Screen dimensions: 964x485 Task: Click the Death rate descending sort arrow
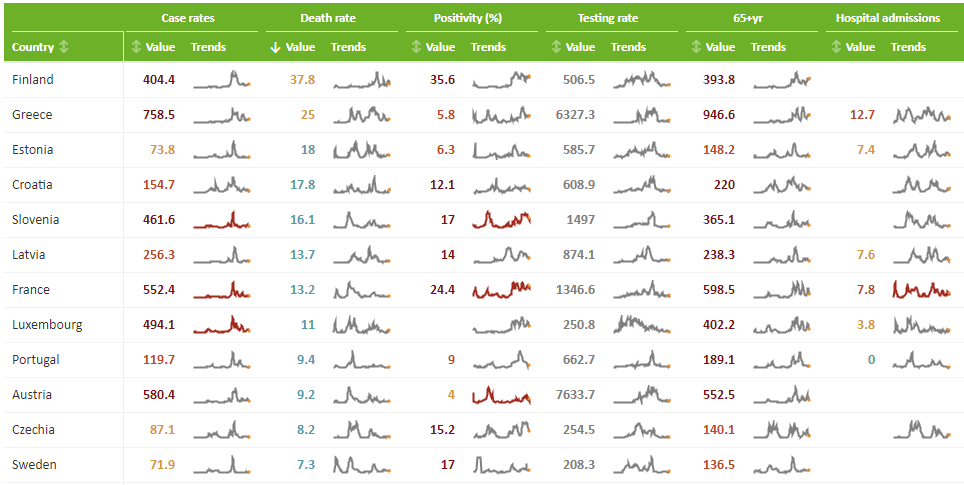(276, 47)
